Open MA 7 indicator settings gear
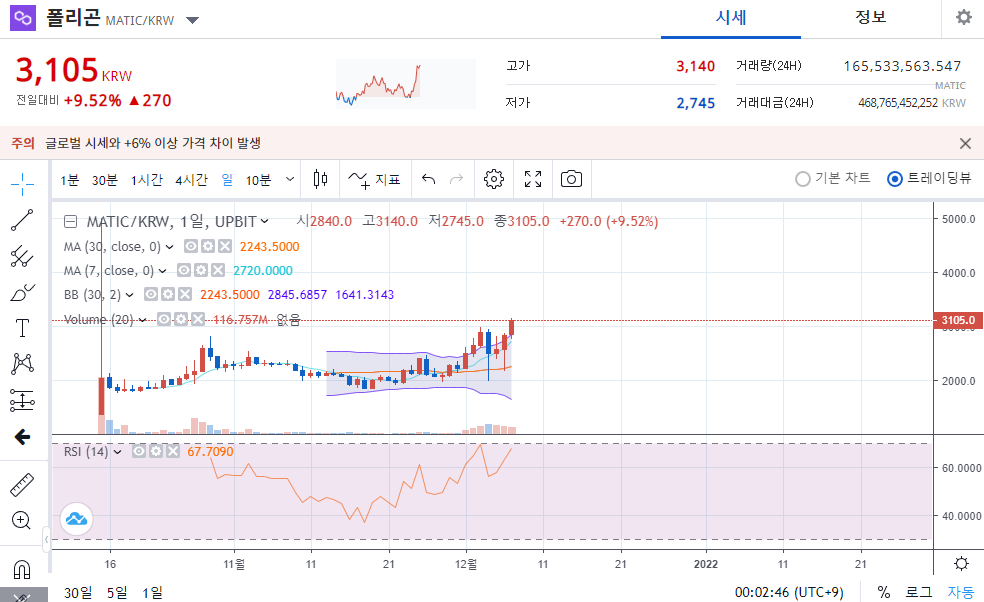The image size is (984, 602). (x=201, y=271)
